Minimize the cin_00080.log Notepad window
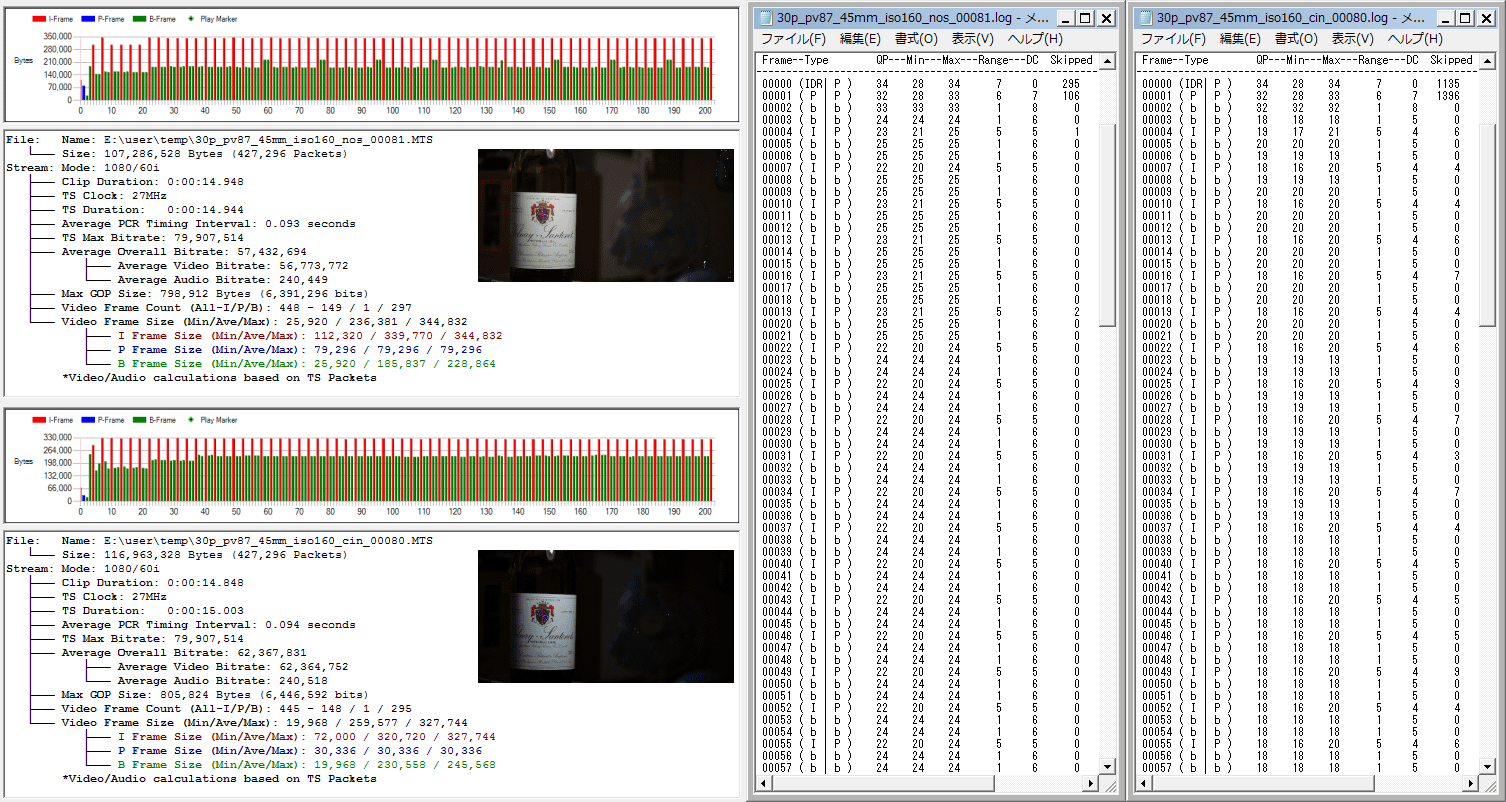The width and height of the screenshot is (1506, 802). [x=1445, y=18]
